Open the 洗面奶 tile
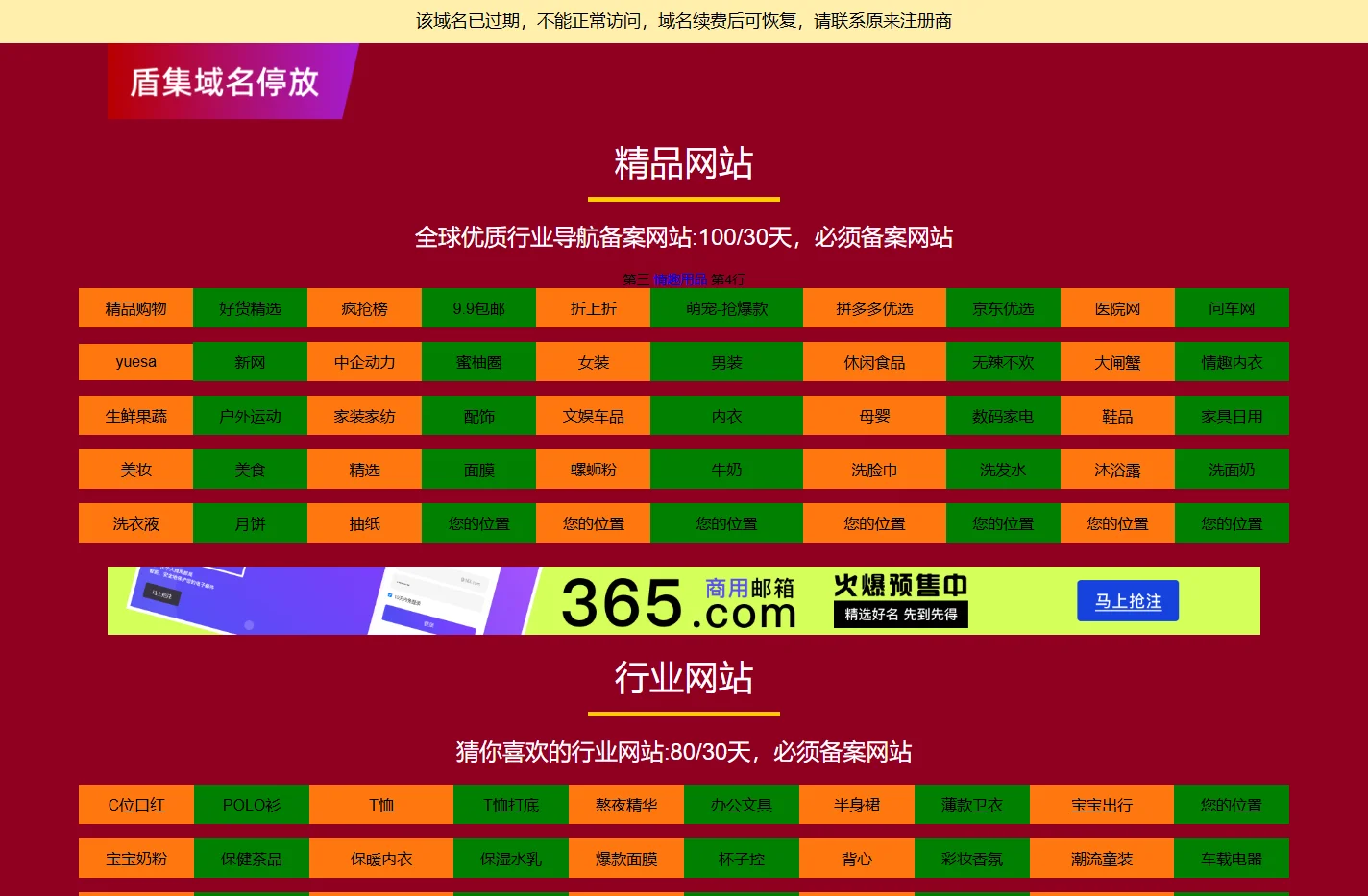This screenshot has width=1368, height=896. click(1232, 470)
